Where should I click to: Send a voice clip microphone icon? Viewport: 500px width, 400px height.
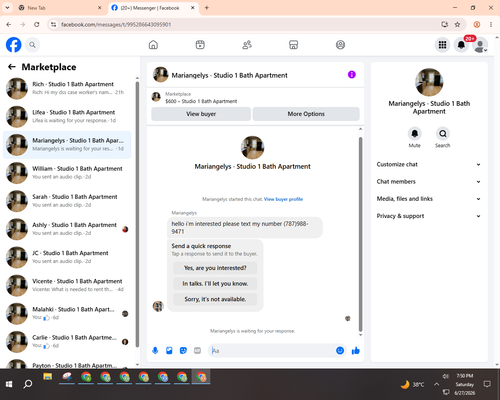point(155,351)
